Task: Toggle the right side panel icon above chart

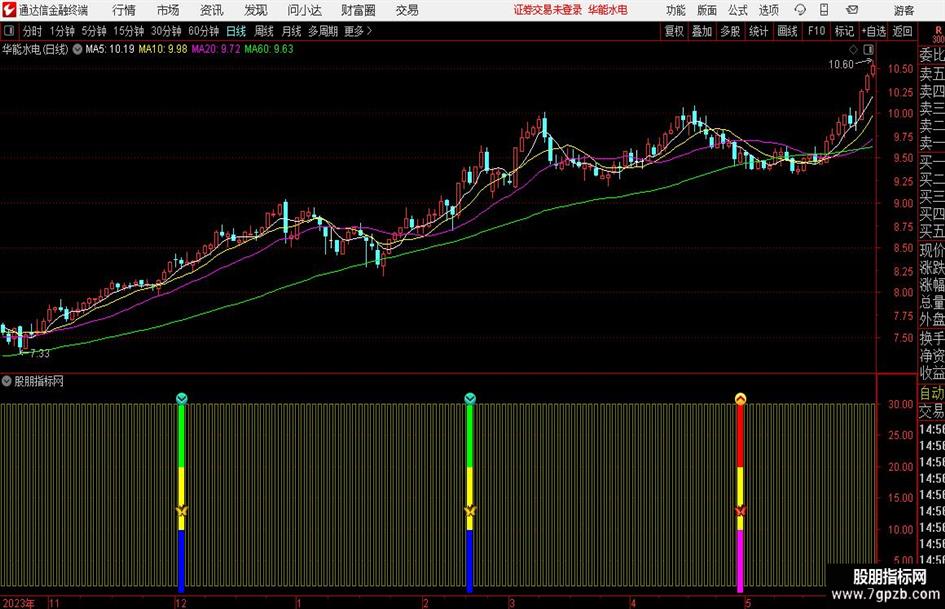Action: tap(868, 49)
